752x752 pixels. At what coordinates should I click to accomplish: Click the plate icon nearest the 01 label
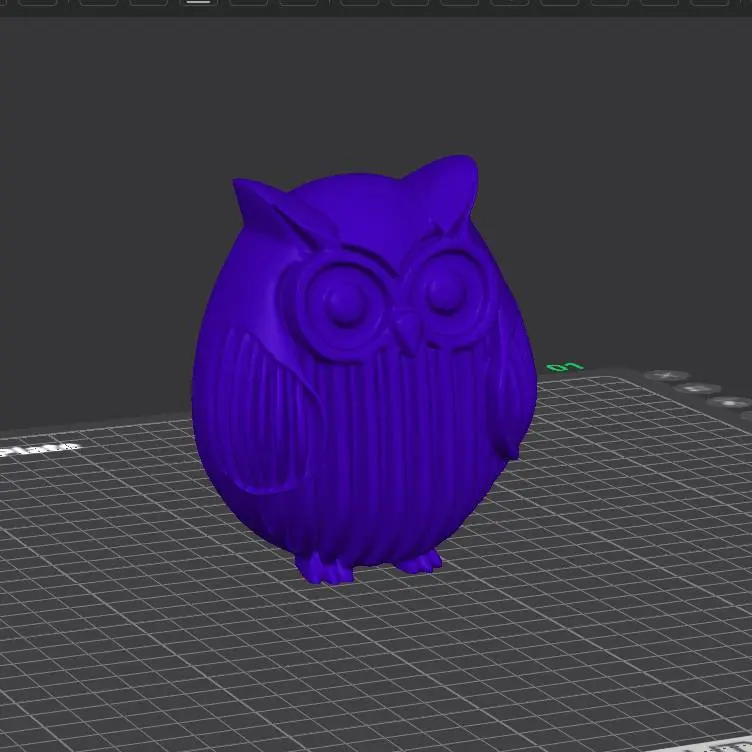[667, 375]
